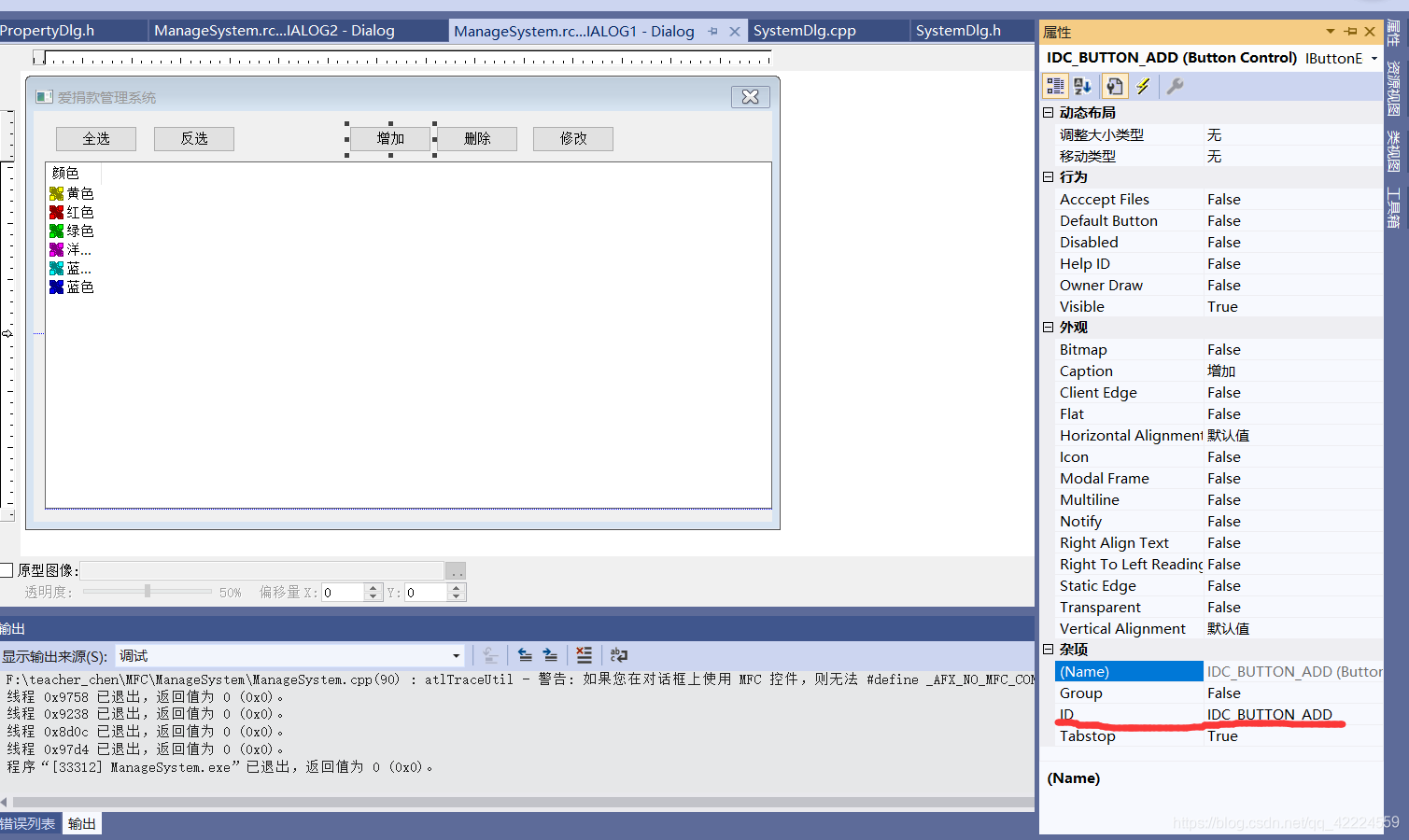Open the 错误列表 bottom tab

pos(28,823)
